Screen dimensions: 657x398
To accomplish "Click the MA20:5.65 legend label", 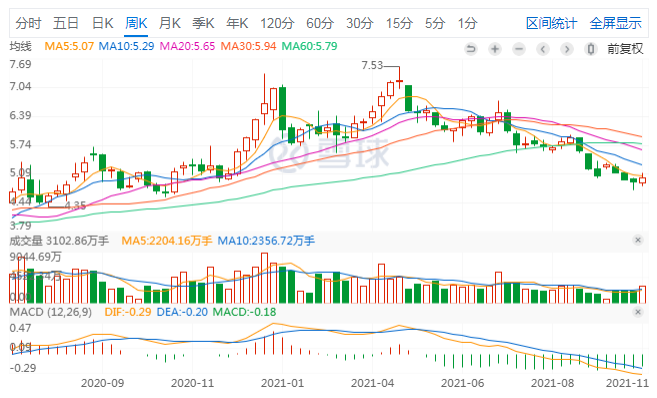I will (x=187, y=46).
